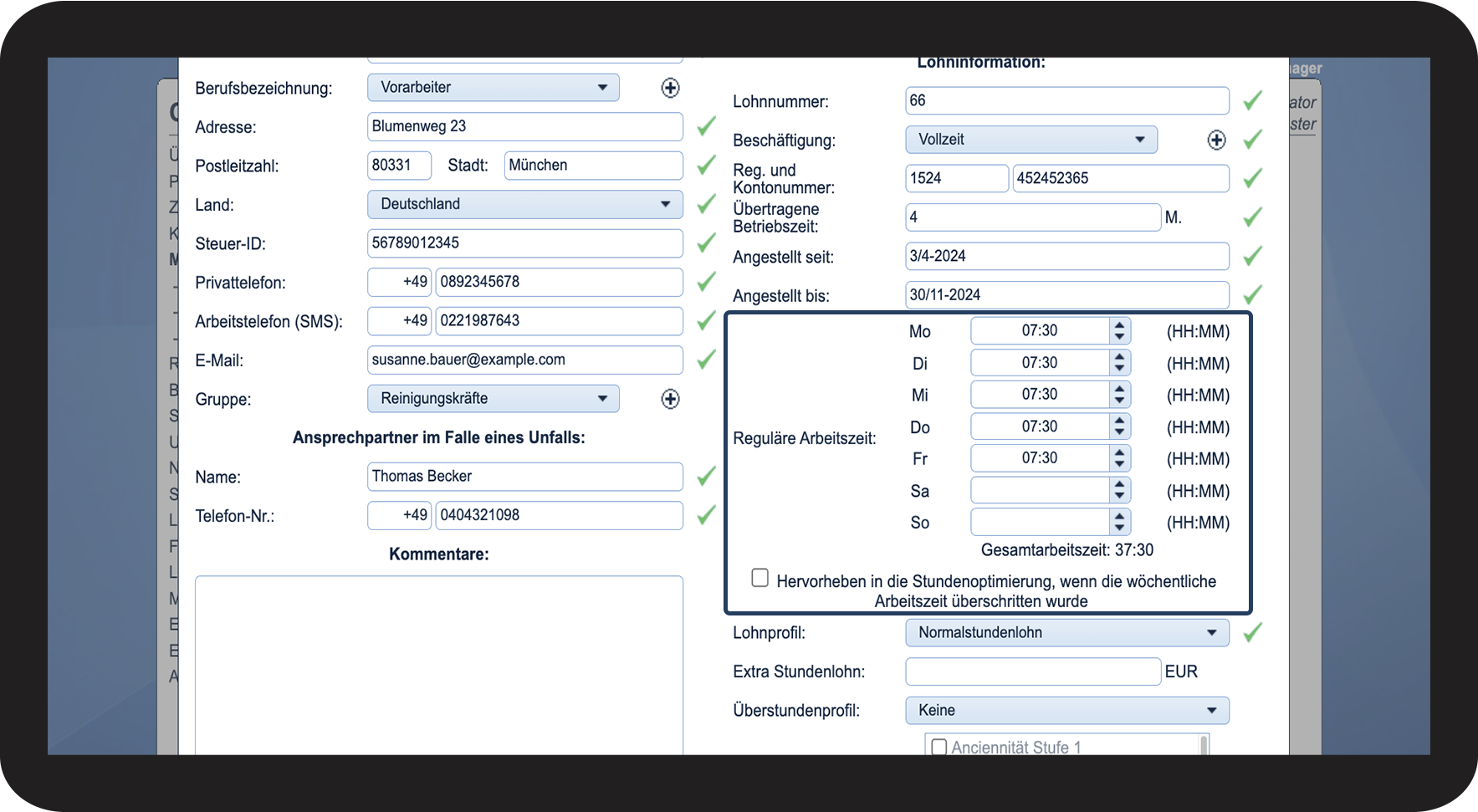The width and height of the screenshot is (1478, 812).
Task: Open the Berufsbezeichnung dropdown showing Vorarbeiter
Action: [493, 88]
